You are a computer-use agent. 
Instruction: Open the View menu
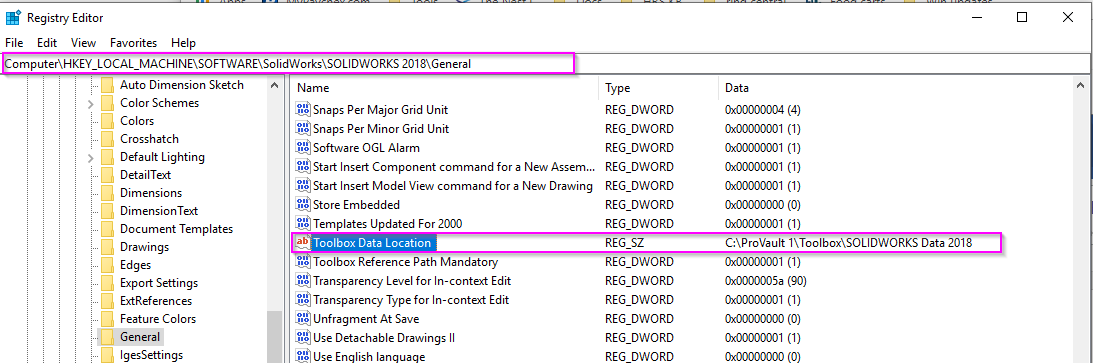(84, 43)
